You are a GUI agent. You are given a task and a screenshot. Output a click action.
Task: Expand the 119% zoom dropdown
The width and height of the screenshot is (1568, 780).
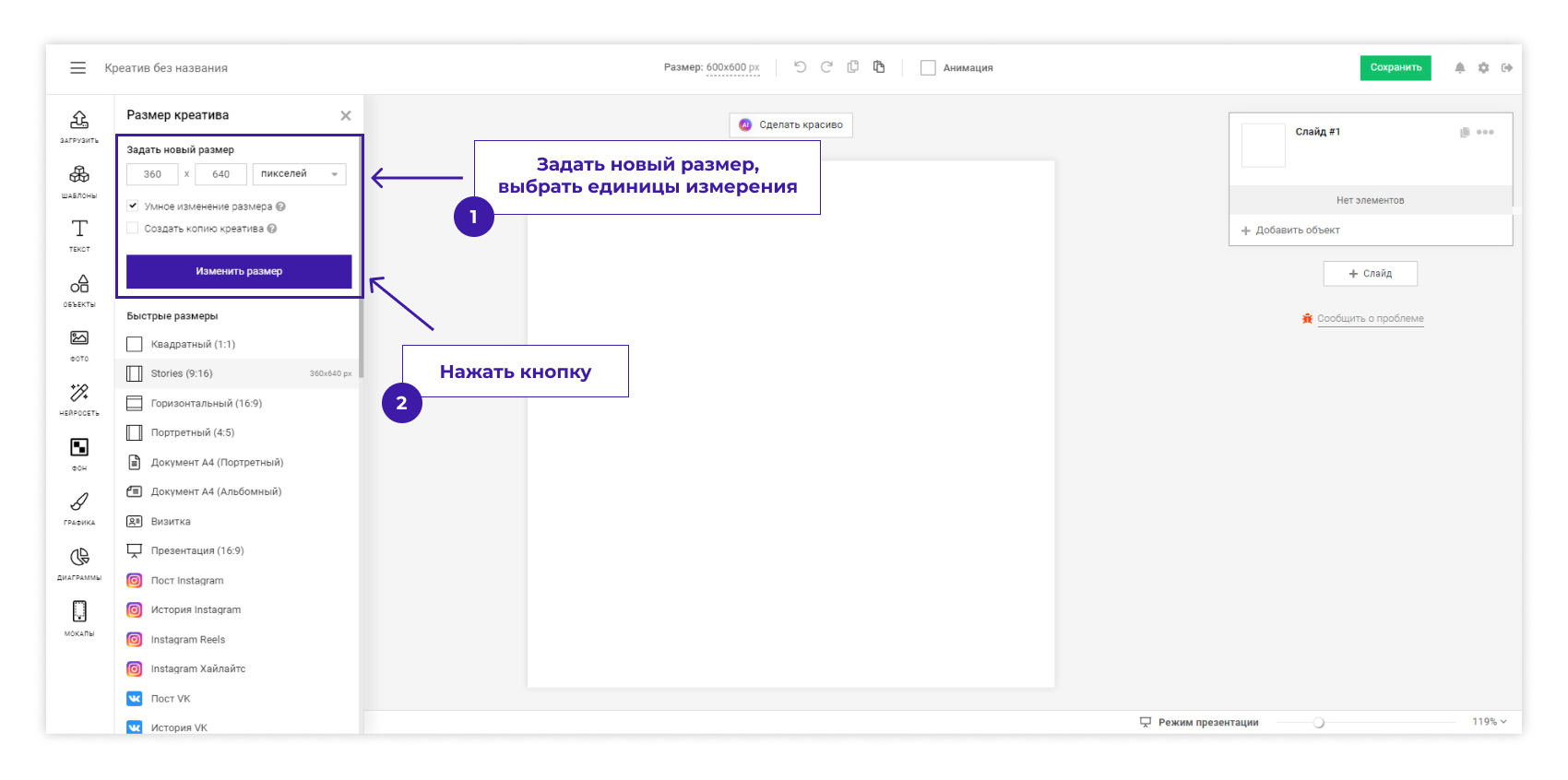pyautogui.click(x=1489, y=722)
